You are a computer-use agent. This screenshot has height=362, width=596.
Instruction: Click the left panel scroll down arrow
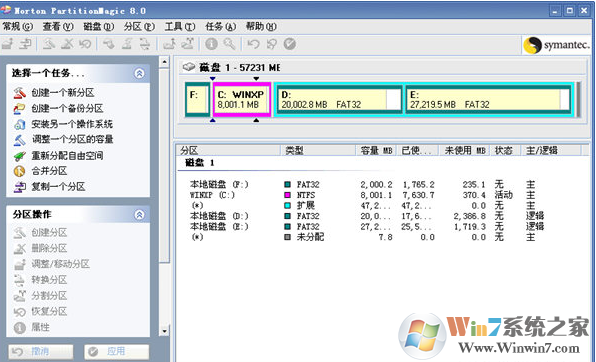click(x=164, y=331)
